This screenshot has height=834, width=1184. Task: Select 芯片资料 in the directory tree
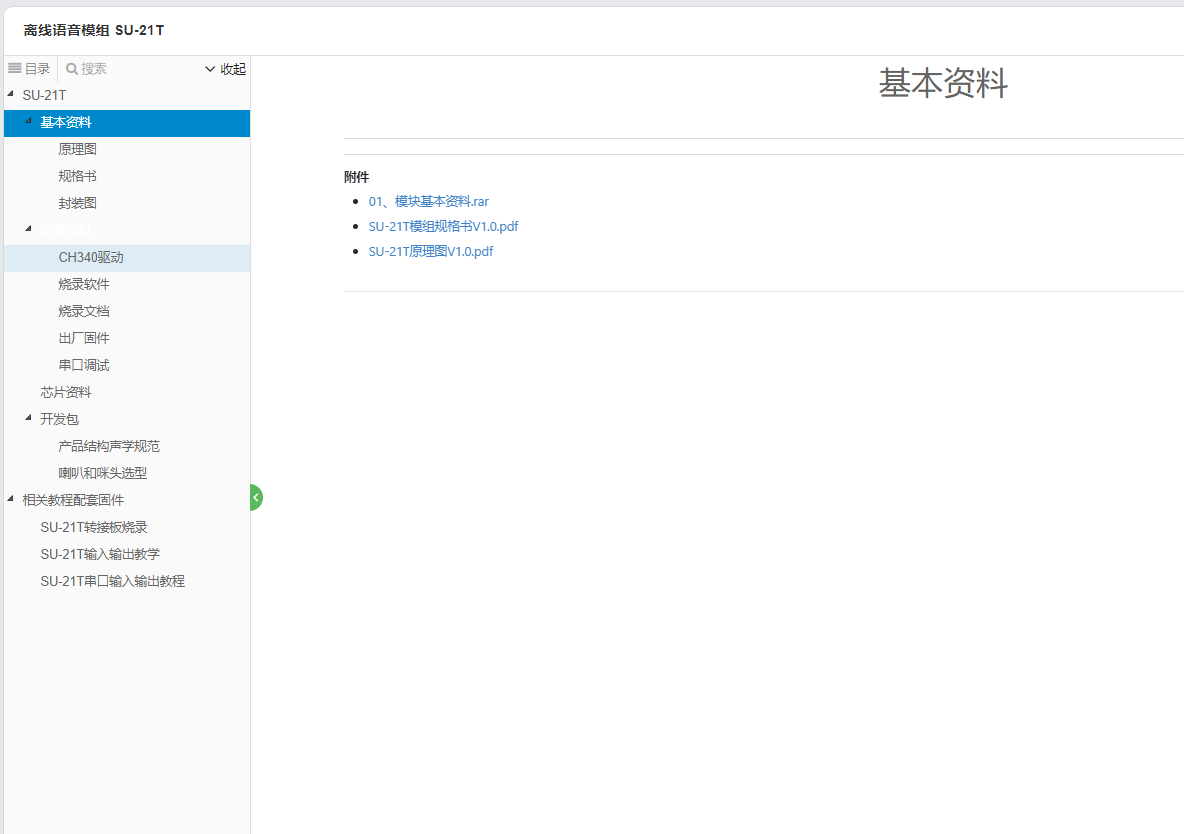(66, 392)
